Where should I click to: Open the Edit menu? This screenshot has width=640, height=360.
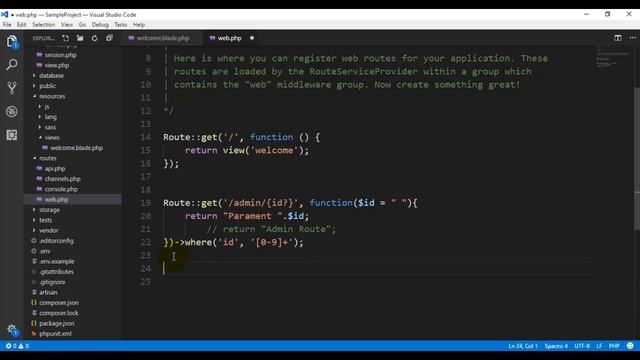tap(22, 24)
